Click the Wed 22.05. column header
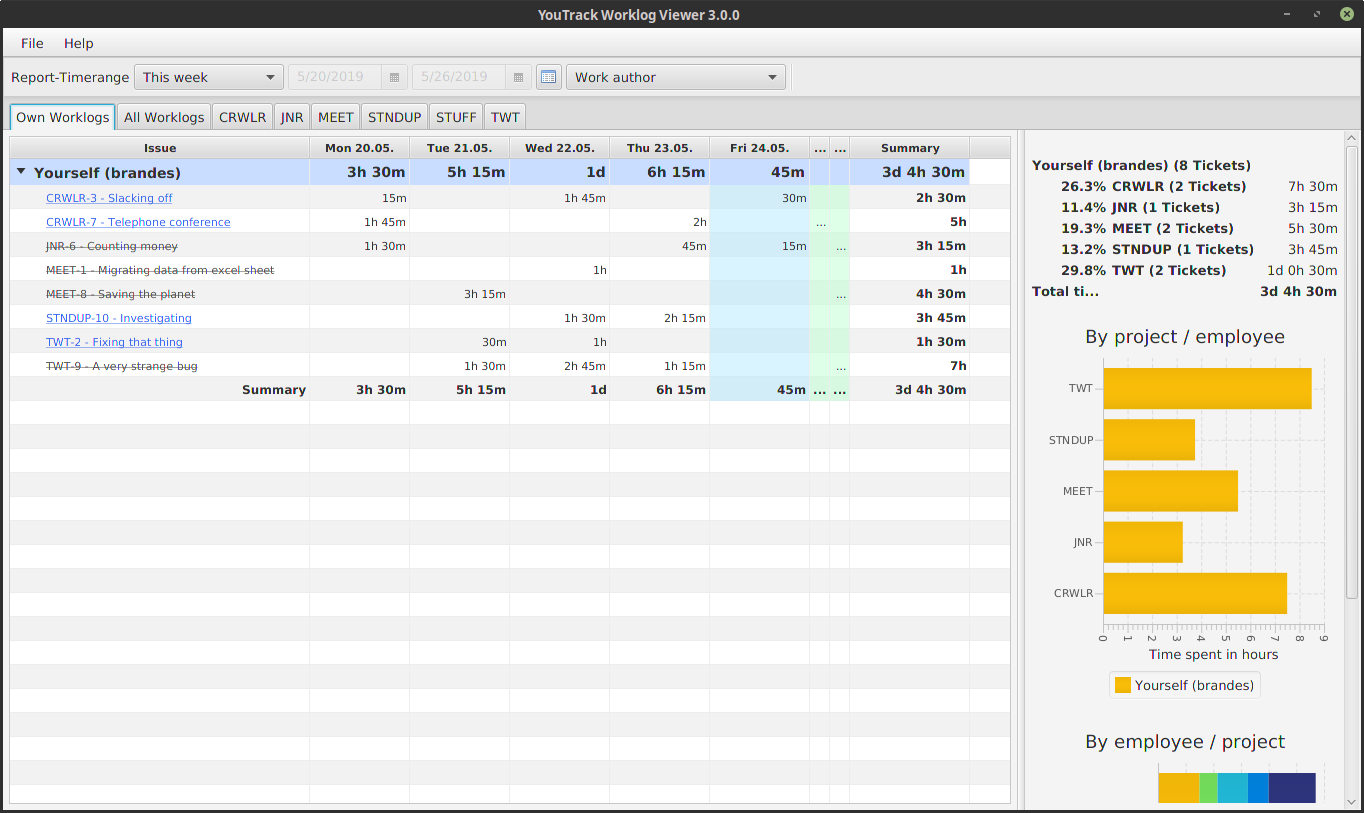The height and width of the screenshot is (813, 1364). (x=559, y=148)
